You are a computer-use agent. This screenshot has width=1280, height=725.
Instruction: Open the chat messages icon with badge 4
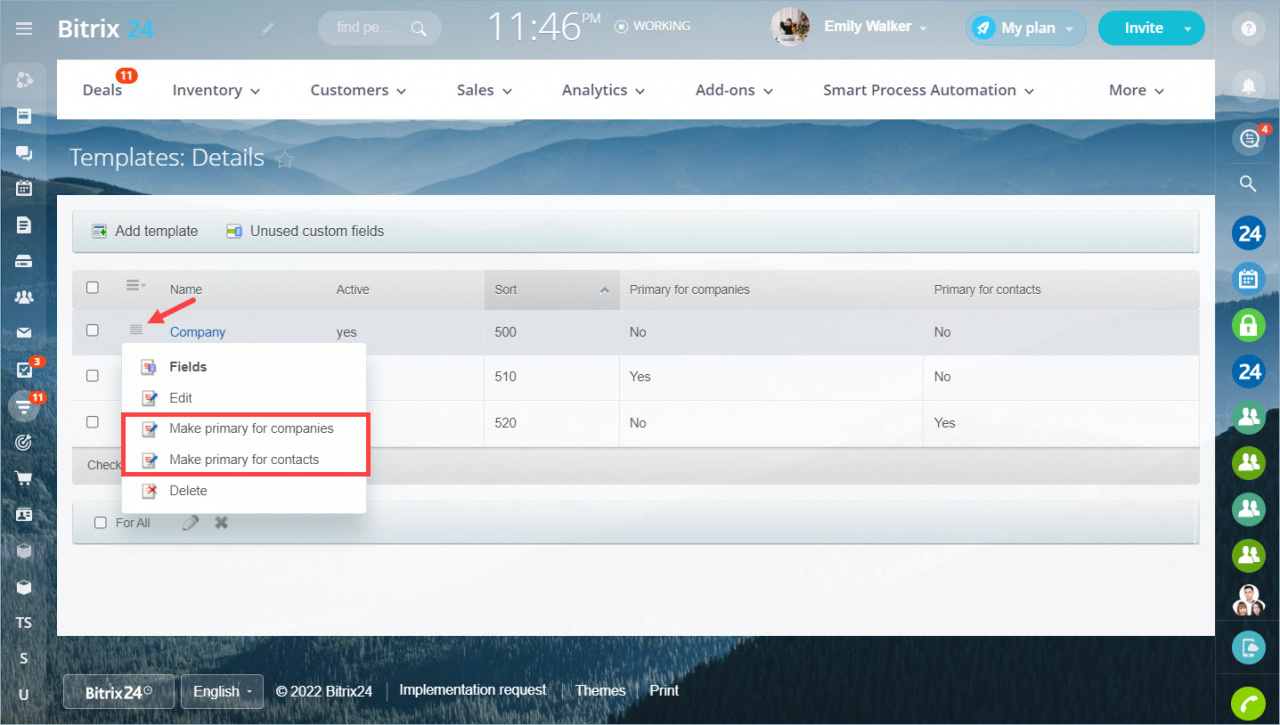click(1248, 140)
